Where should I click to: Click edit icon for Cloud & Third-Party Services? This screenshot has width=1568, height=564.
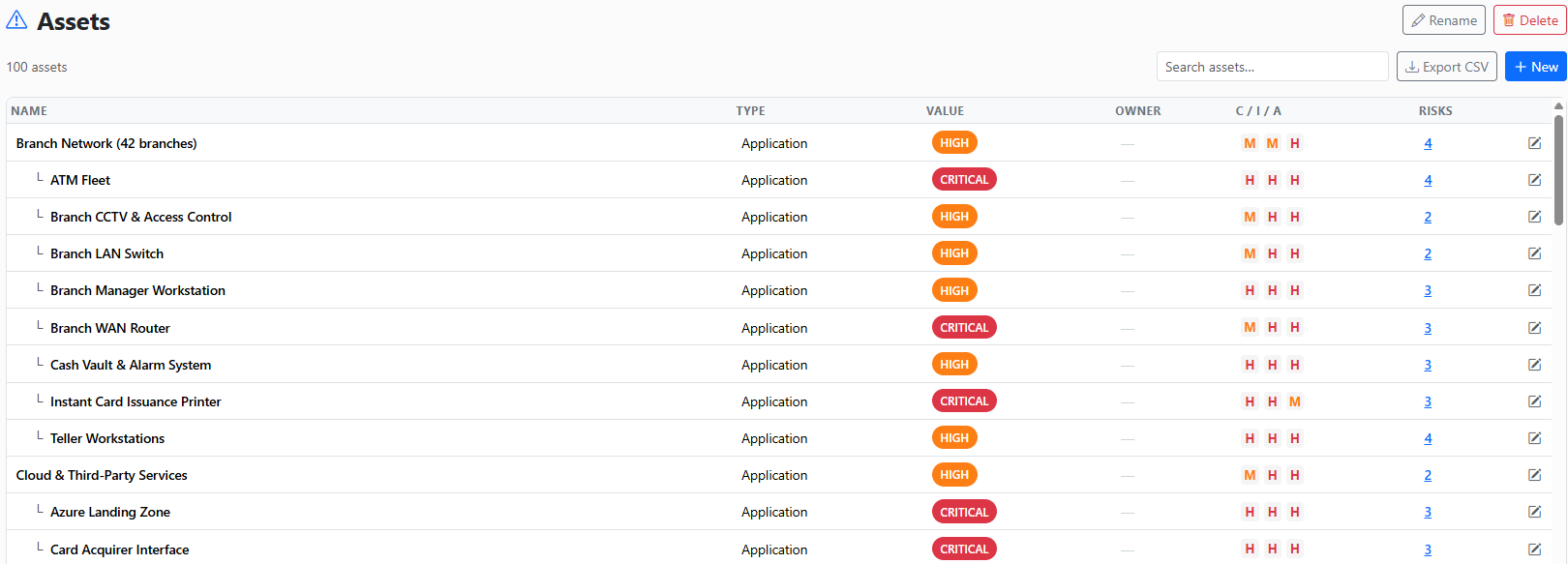pyautogui.click(x=1534, y=475)
